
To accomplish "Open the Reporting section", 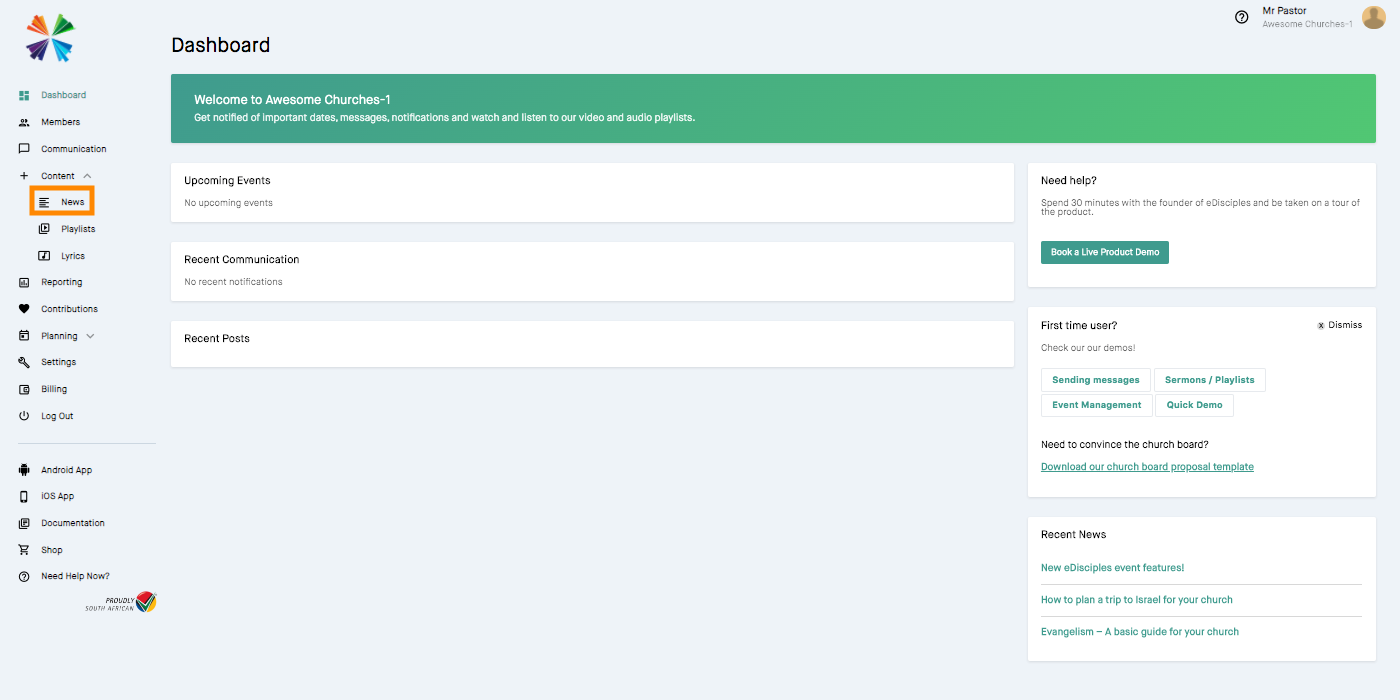I will (59, 281).
